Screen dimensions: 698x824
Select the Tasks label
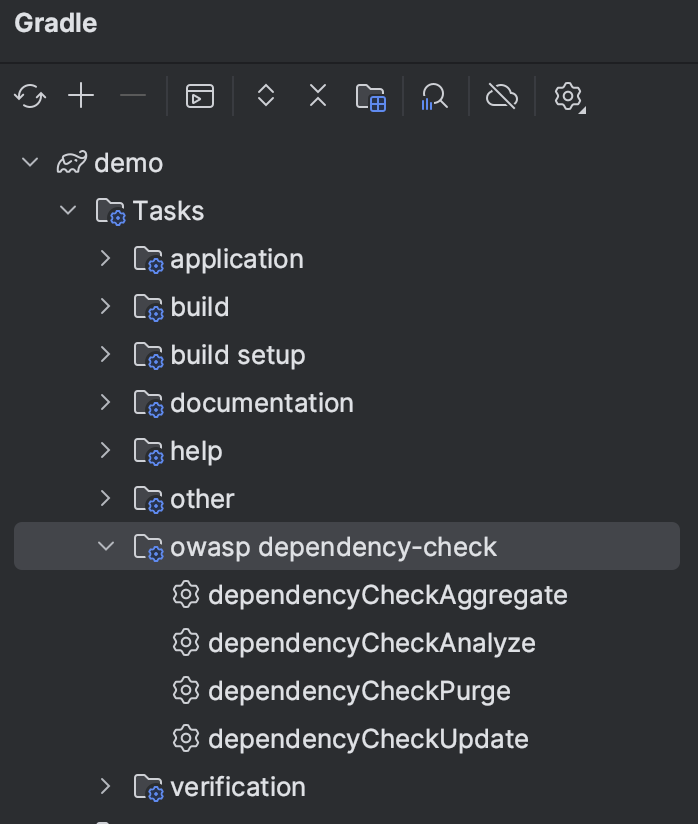pyautogui.click(x=168, y=211)
